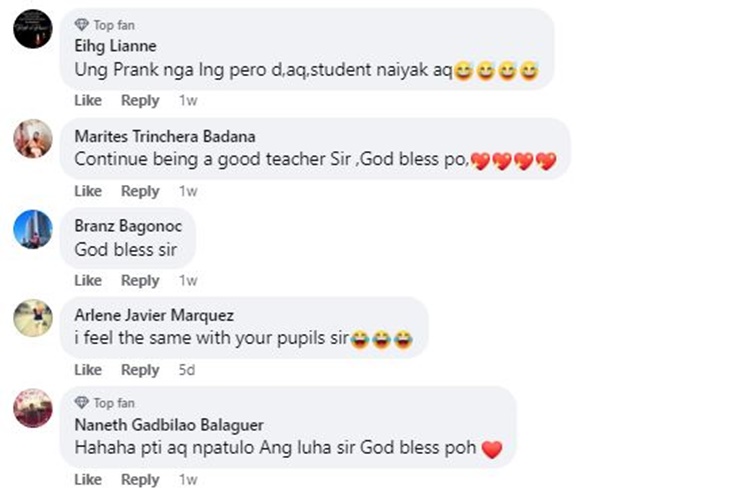Reply to Marites Trinchera Badana's comment
The image size is (750, 493).
click(140, 191)
